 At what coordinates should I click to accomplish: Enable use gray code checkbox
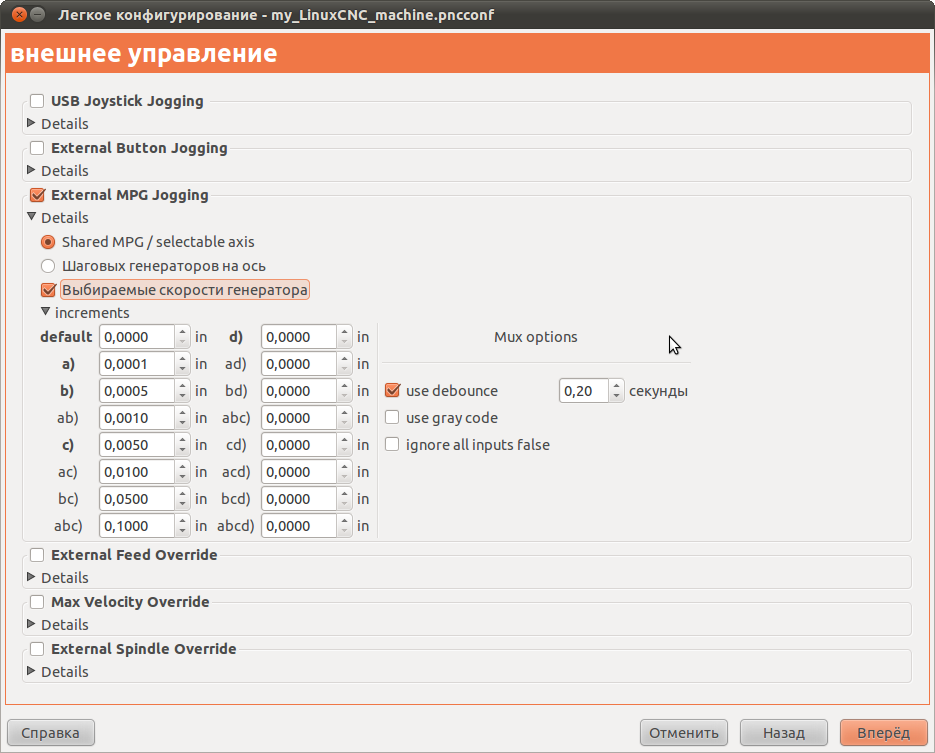[x=392, y=417]
